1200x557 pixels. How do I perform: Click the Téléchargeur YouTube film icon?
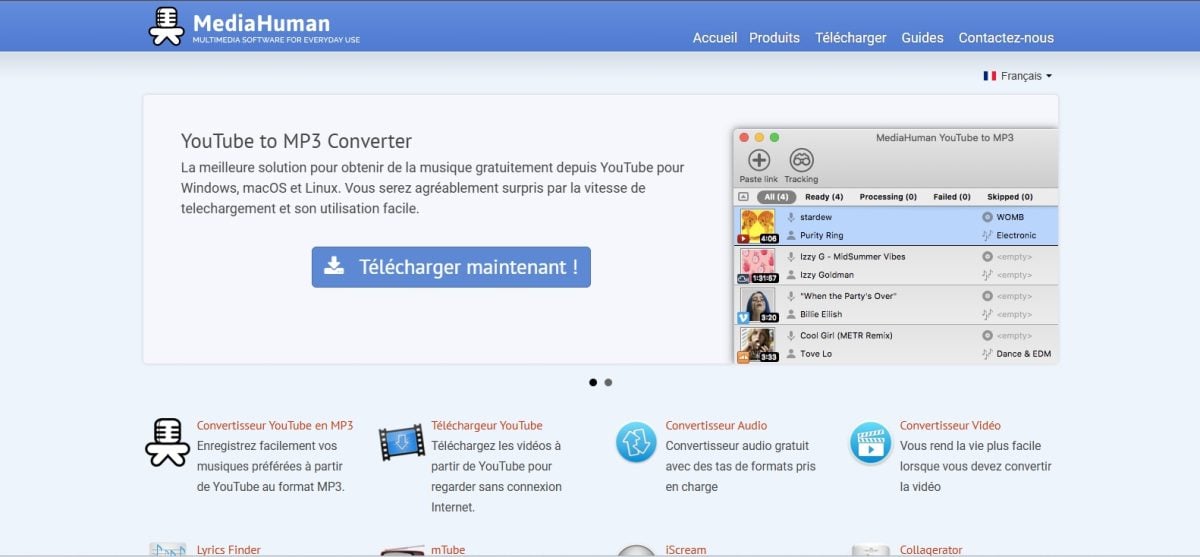(x=401, y=442)
